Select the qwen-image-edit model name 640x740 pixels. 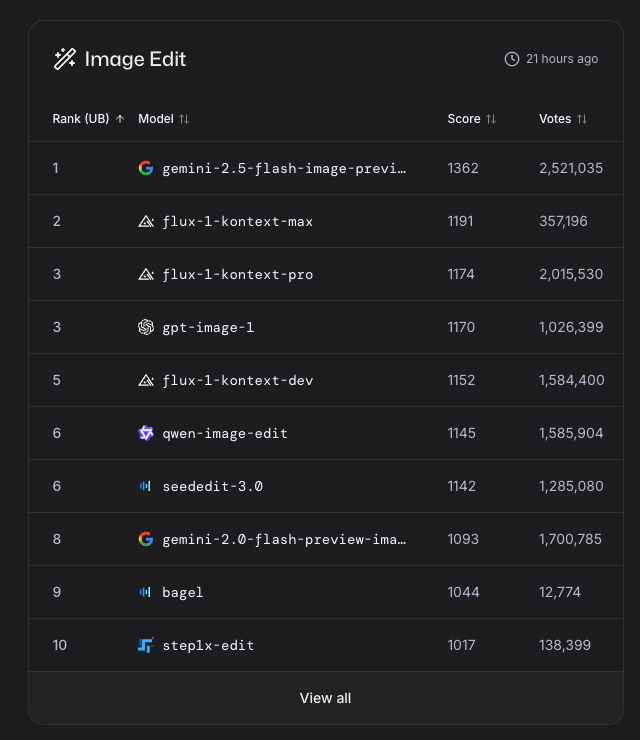[225, 433]
